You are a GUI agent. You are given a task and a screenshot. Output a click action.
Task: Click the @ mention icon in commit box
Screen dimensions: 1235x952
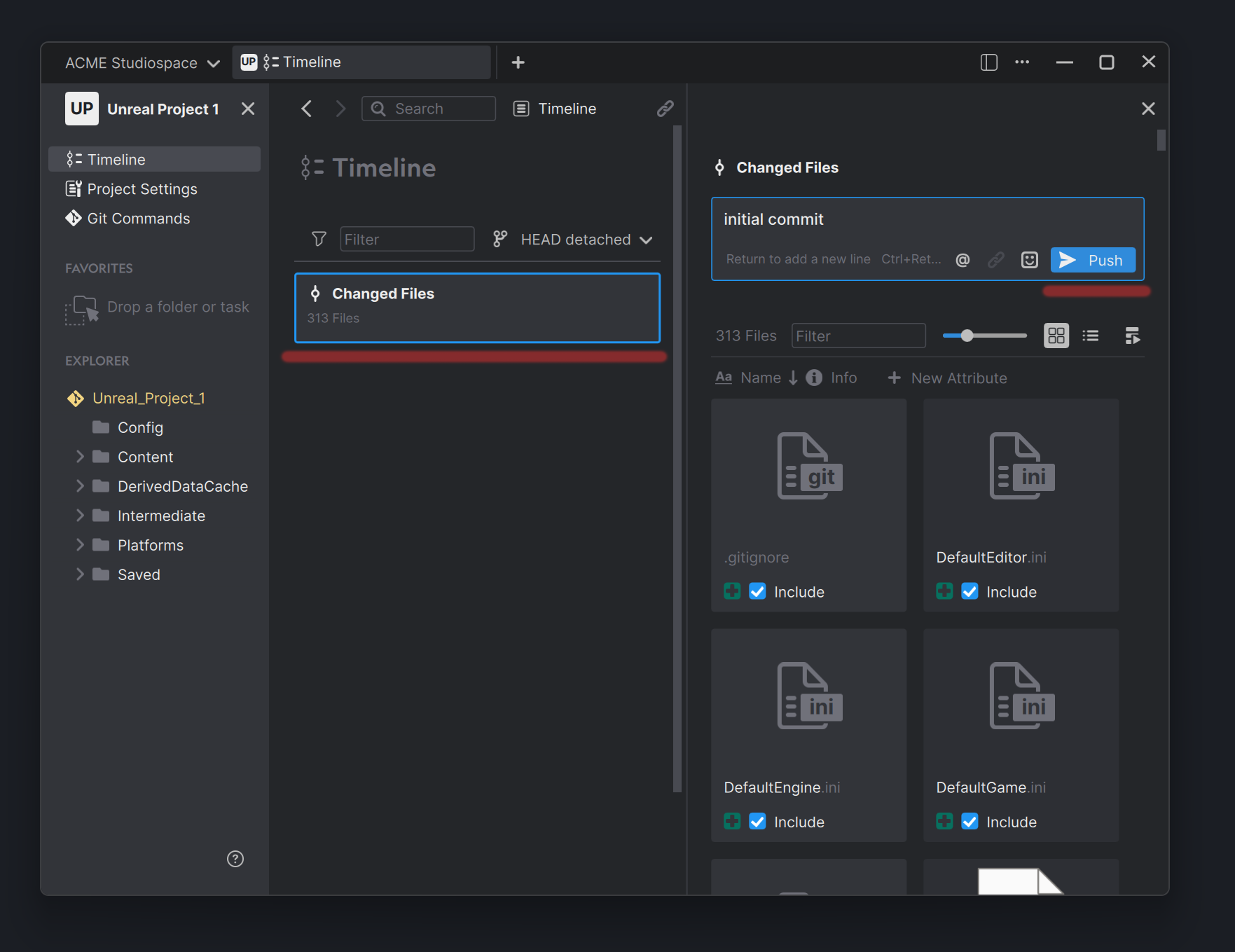pyautogui.click(x=963, y=259)
